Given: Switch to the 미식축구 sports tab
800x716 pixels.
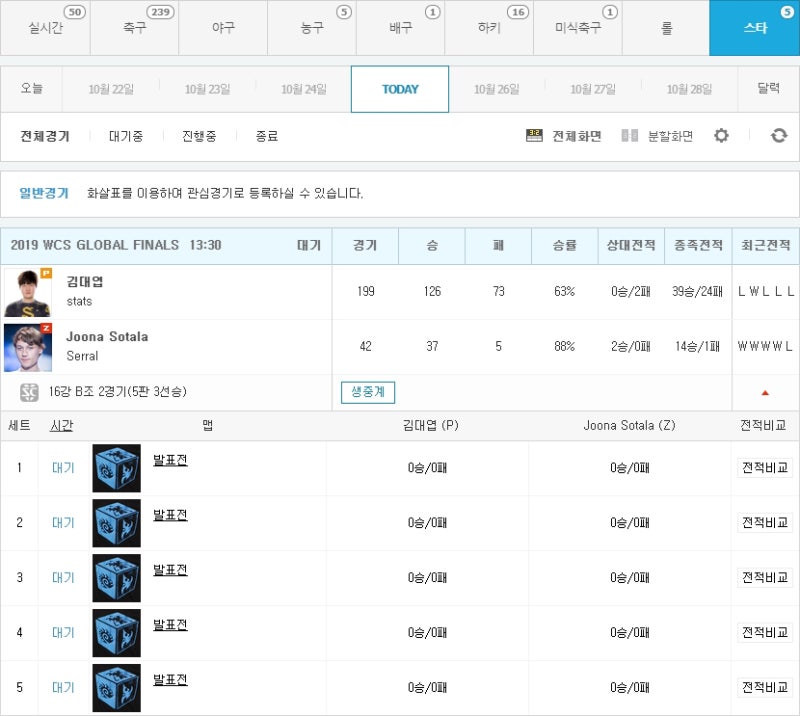Looking at the screenshot, I should click(x=578, y=28).
